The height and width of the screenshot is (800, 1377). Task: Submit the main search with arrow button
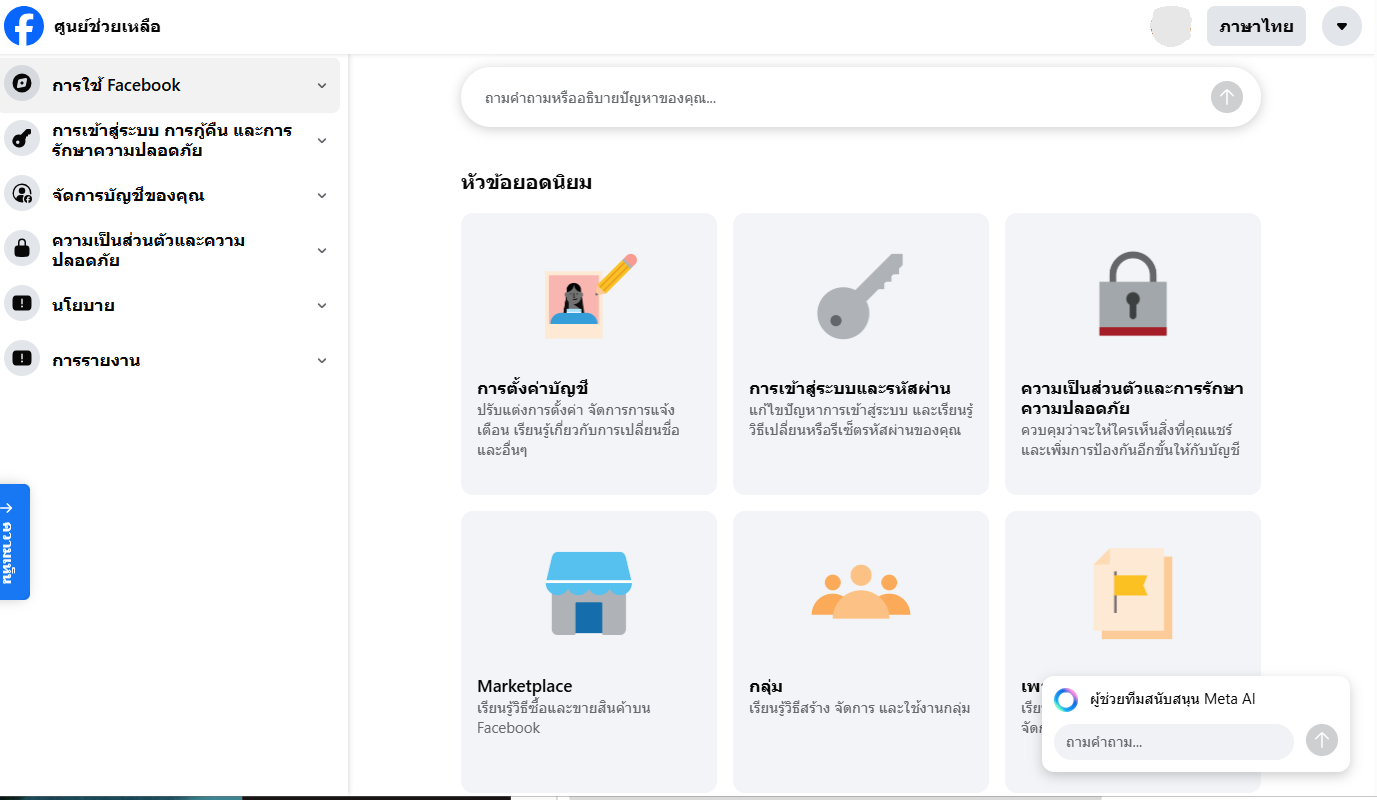[1226, 97]
